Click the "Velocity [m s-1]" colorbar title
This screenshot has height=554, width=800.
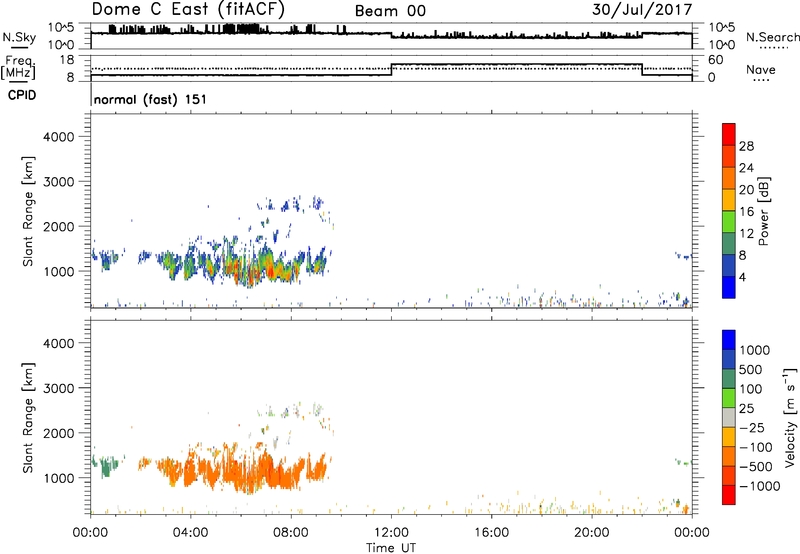pos(790,417)
